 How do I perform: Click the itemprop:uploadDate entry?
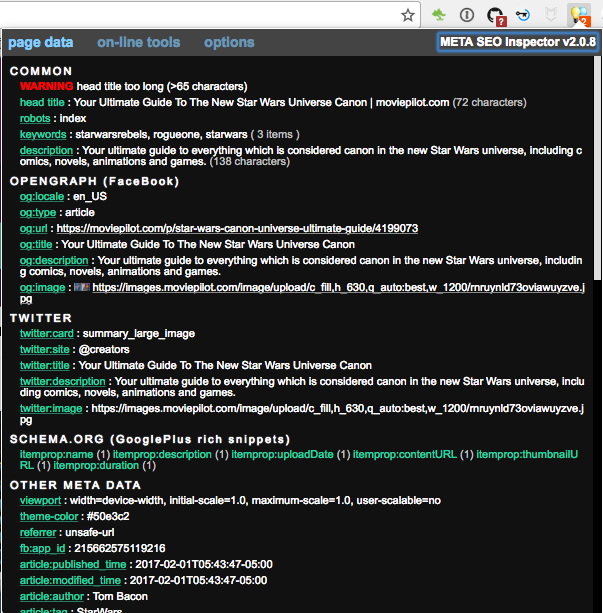click(282, 455)
